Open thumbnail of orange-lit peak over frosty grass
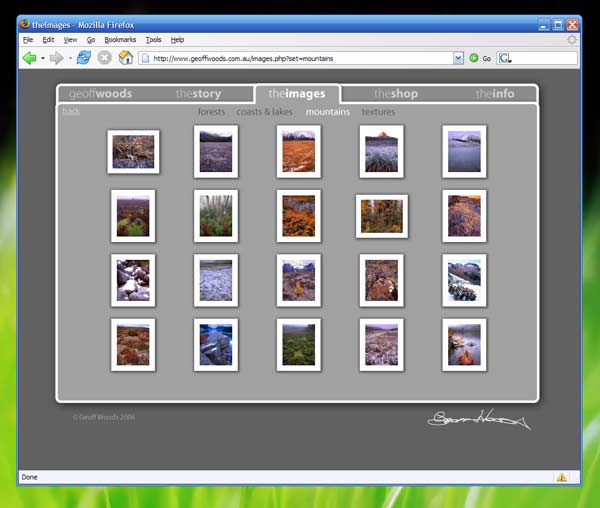This screenshot has width=600, height=508. pyautogui.click(x=382, y=151)
